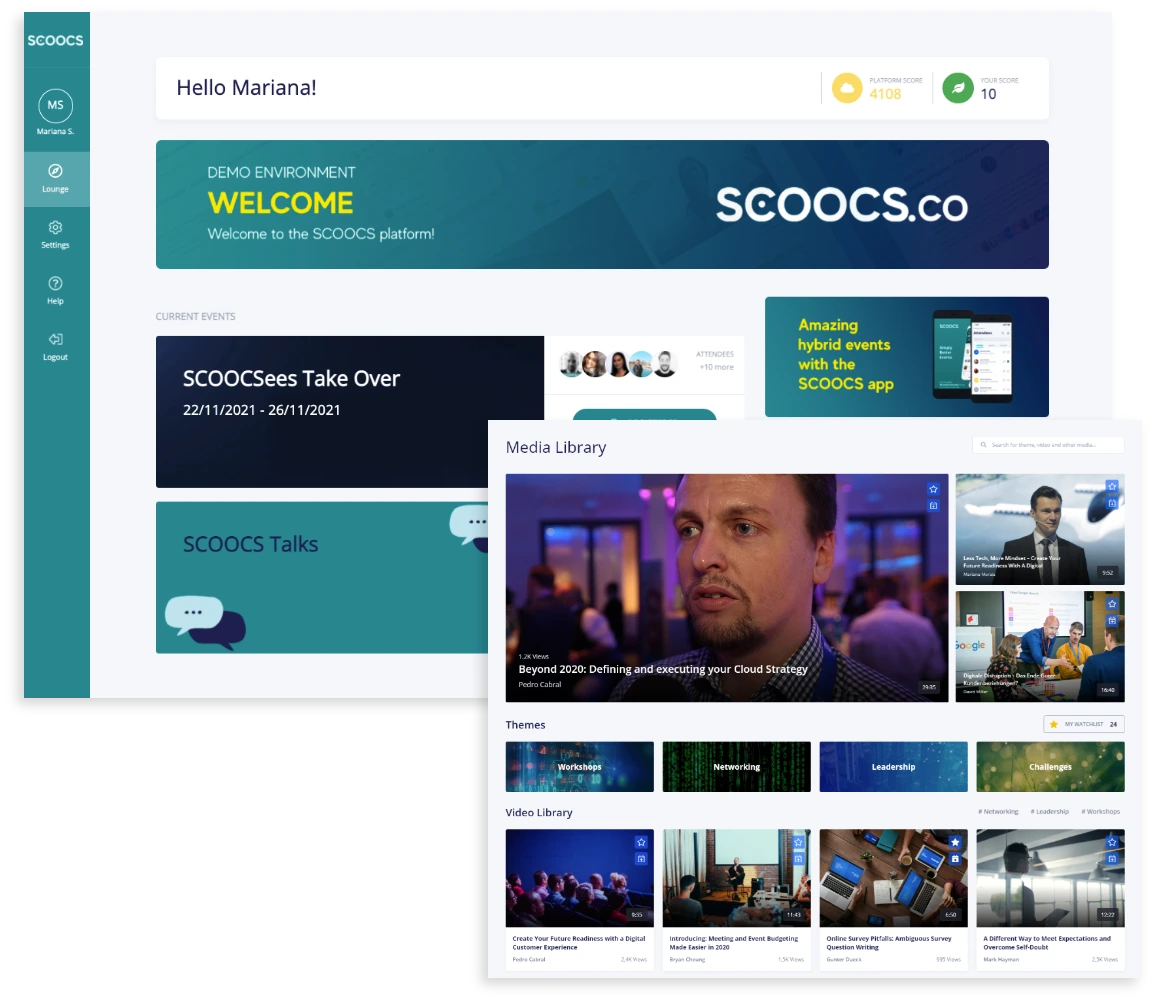Click author name Bryan Cheung
The height and width of the screenshot is (1002, 1154).
[687, 959]
